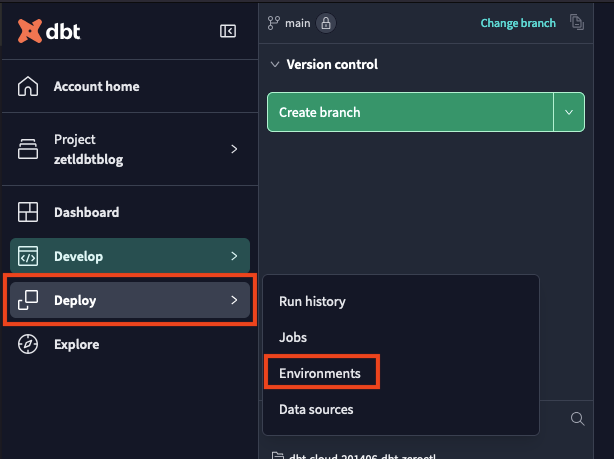Image resolution: width=614 pixels, height=459 pixels.
Task: Click the Develop code icon
Action: [28, 256]
